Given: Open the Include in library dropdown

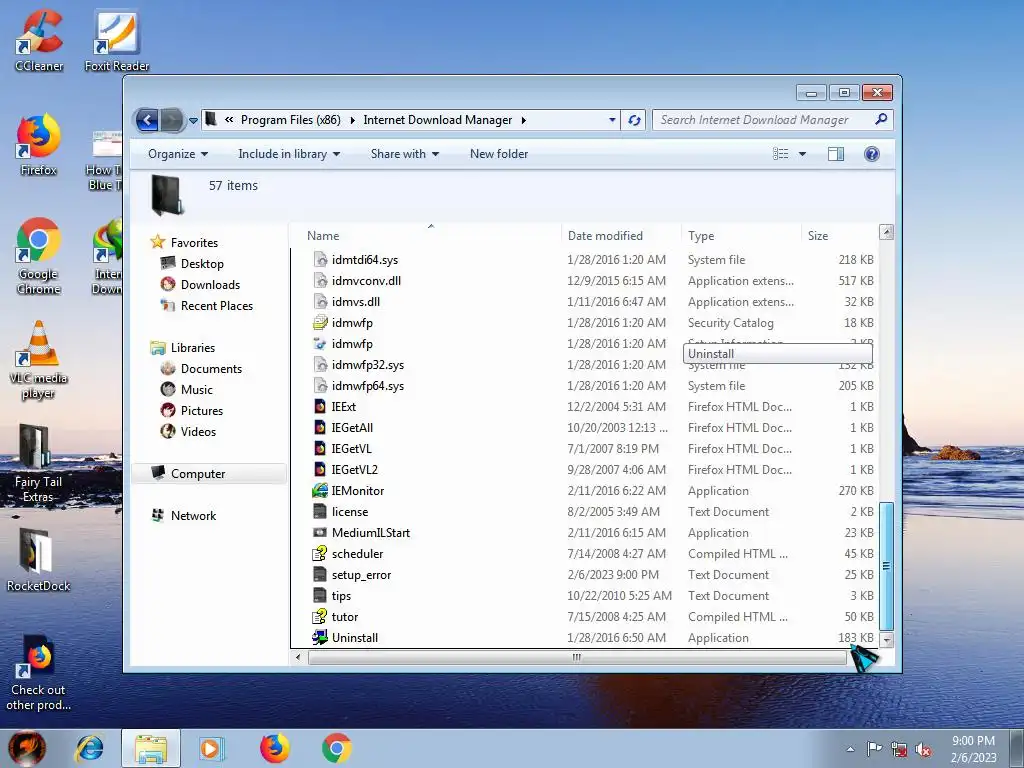Looking at the screenshot, I should 289,154.
